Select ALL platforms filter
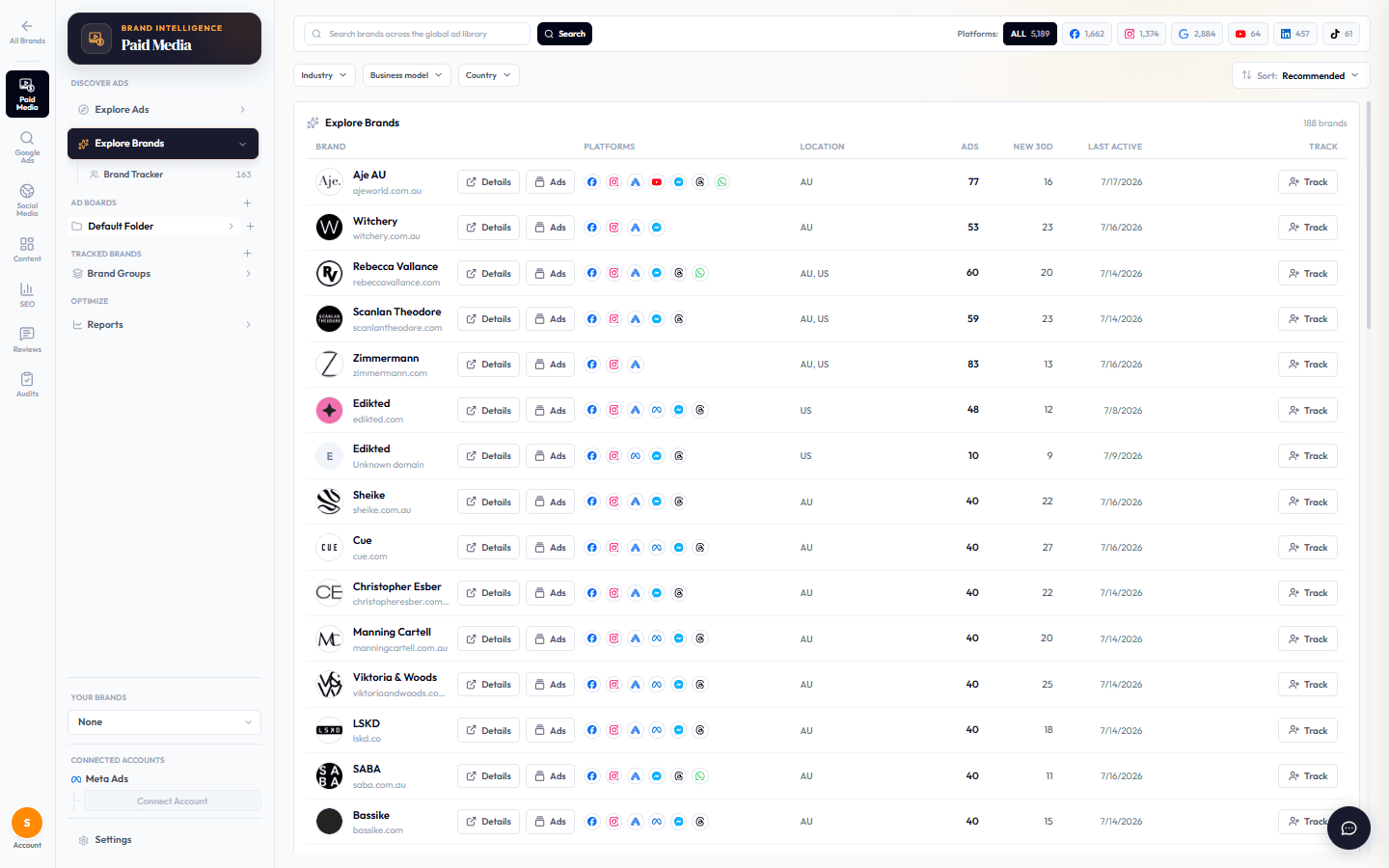 tap(1030, 34)
